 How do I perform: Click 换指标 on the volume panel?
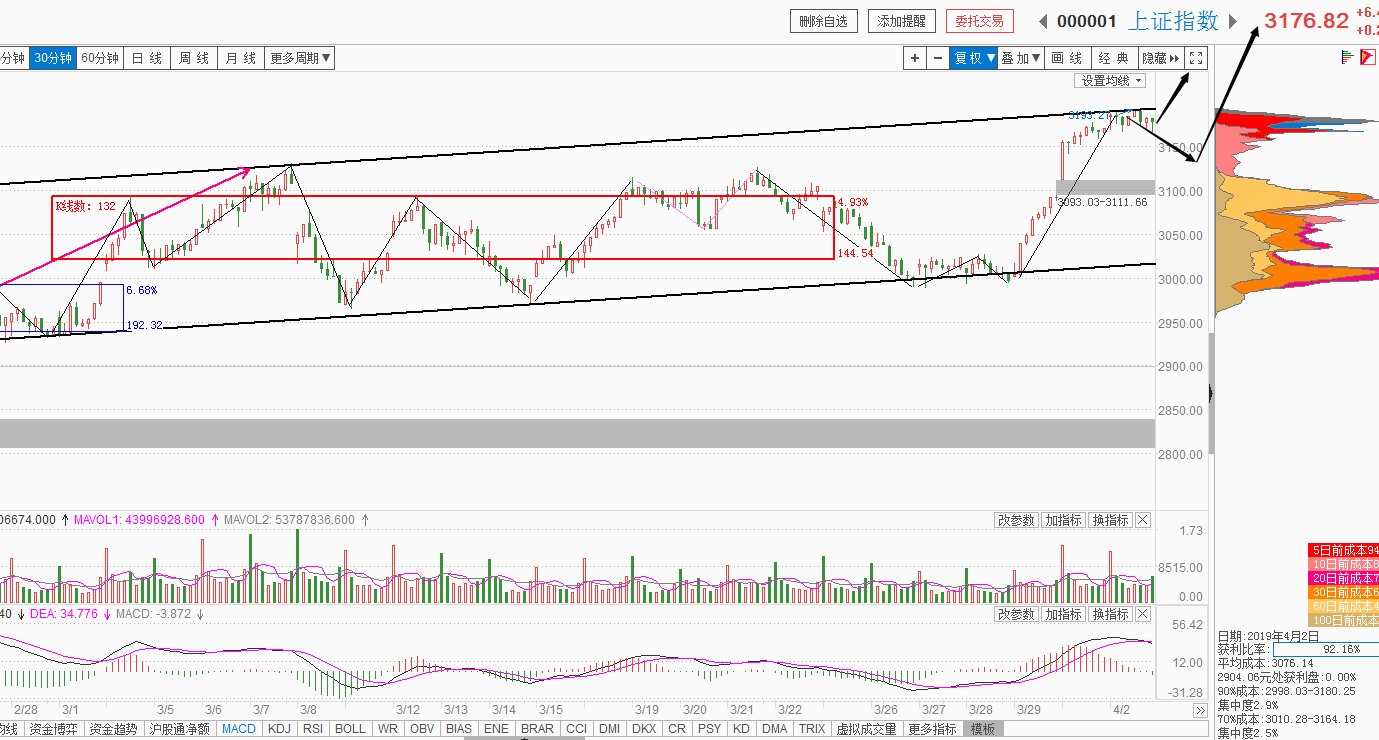tap(1110, 520)
